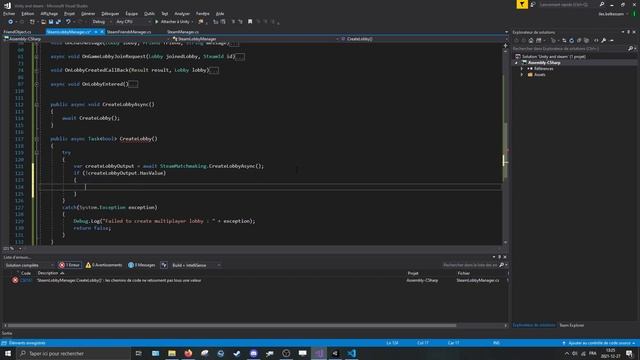Click the Open File toolbar icon
This screenshot has height=360, width=640.
click(43, 22)
